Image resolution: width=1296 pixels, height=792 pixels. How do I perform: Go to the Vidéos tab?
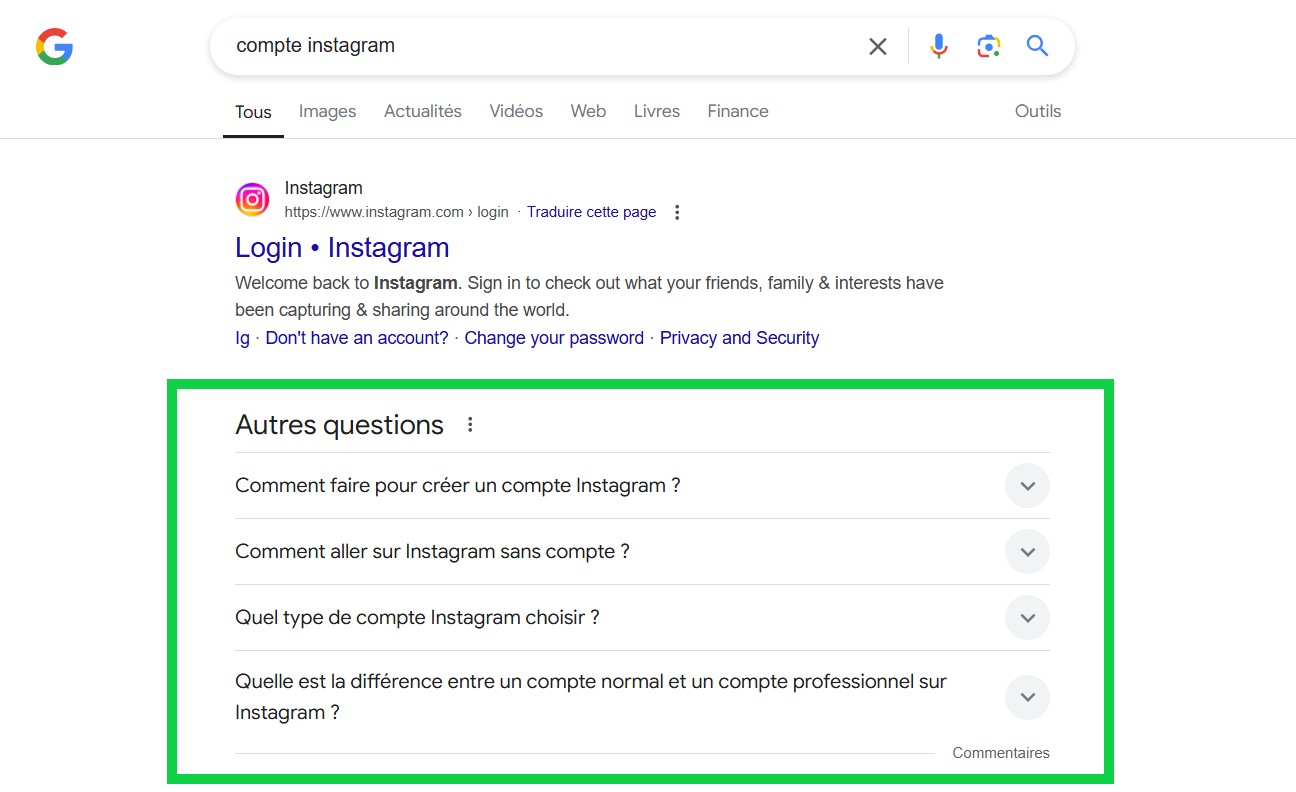coord(516,111)
